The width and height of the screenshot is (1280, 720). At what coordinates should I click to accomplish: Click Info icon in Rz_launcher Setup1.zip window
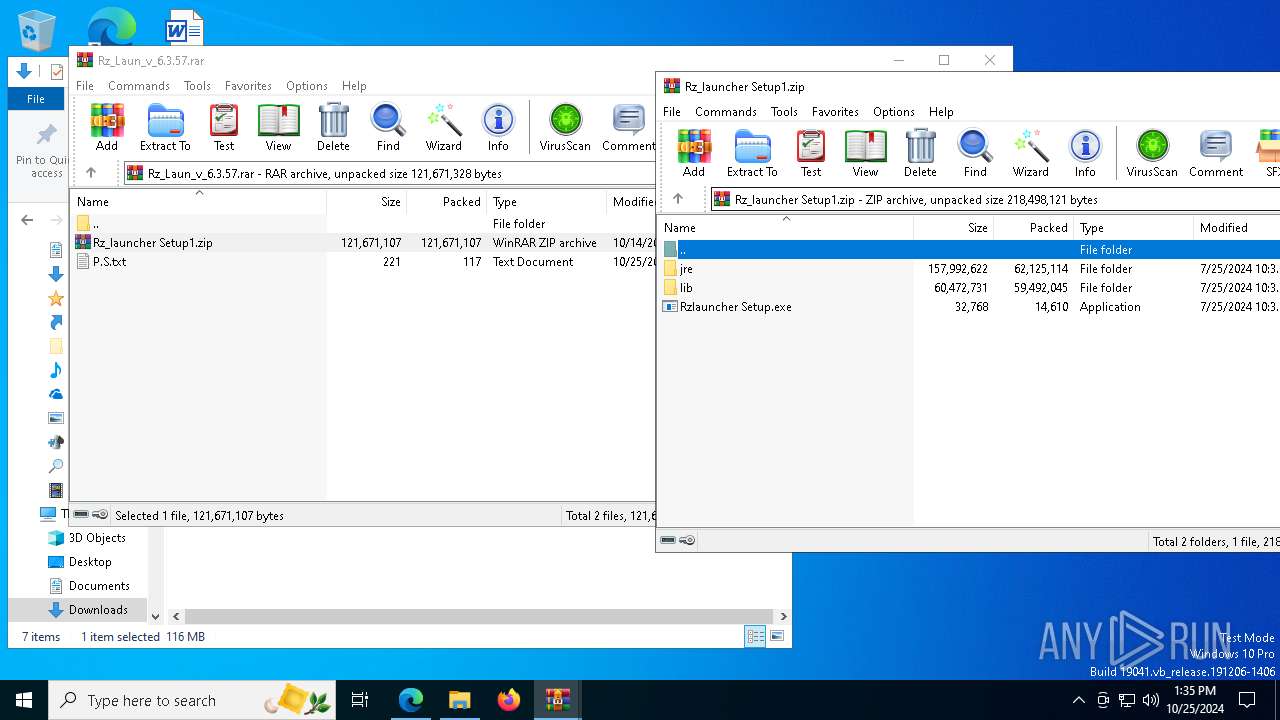click(x=1085, y=153)
